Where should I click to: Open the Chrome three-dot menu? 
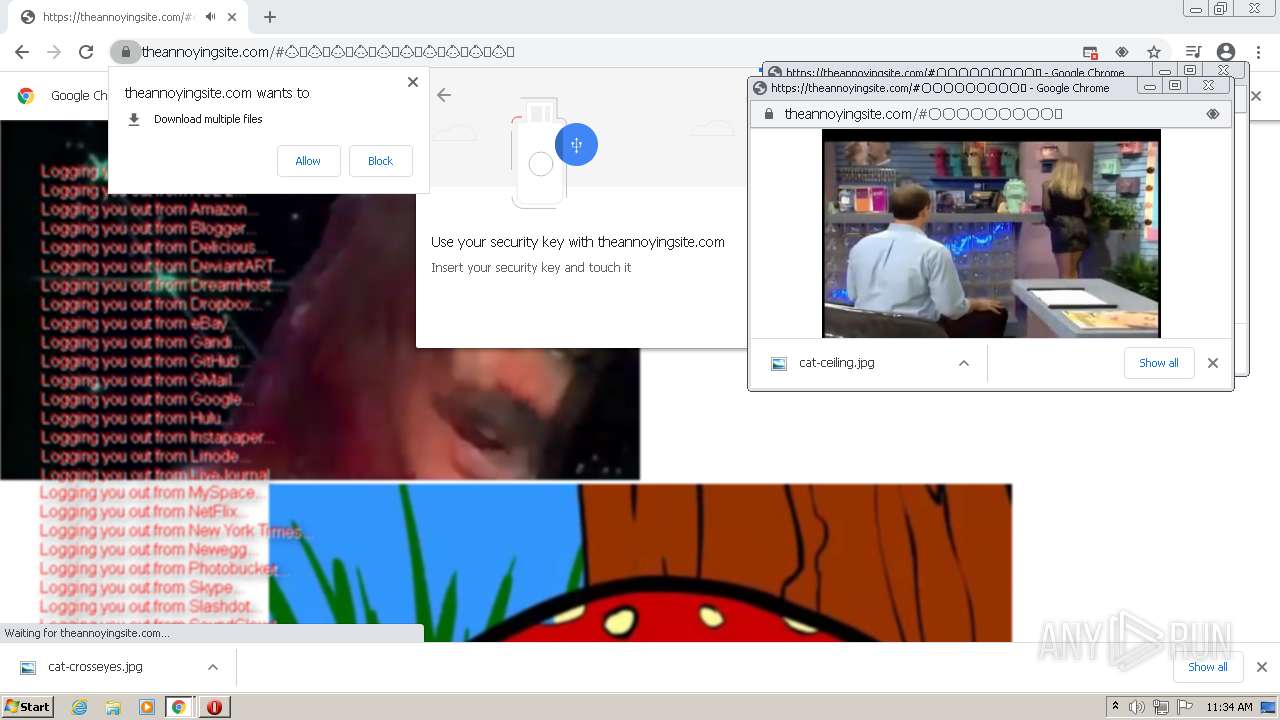[1256, 52]
